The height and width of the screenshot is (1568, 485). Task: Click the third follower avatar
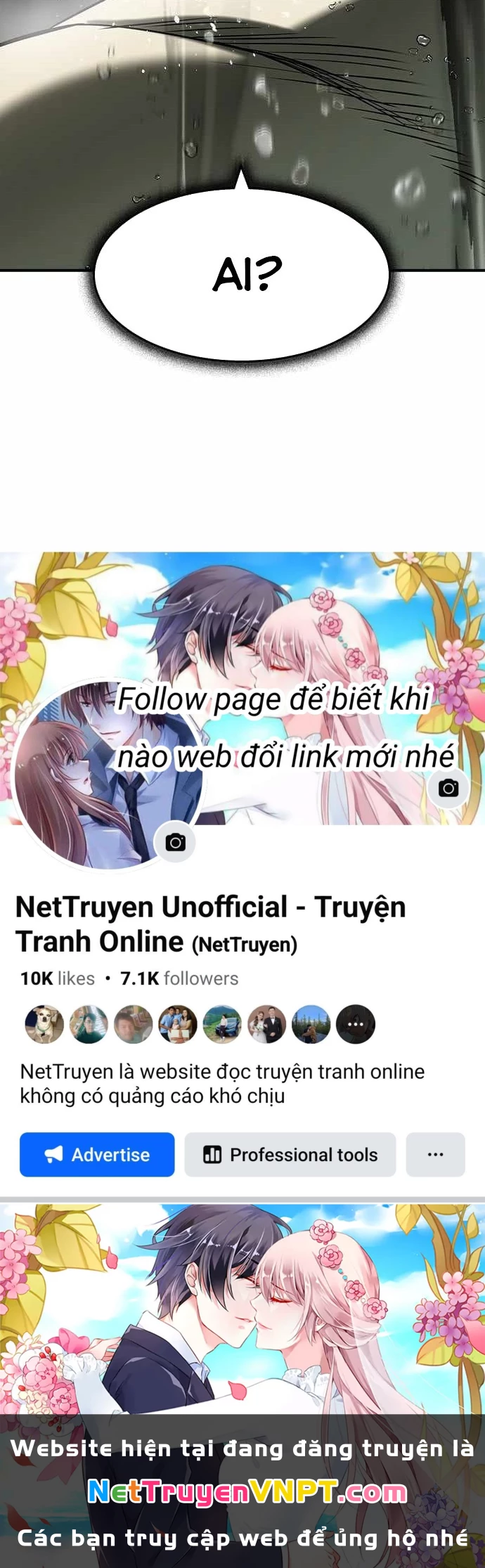tap(134, 1024)
